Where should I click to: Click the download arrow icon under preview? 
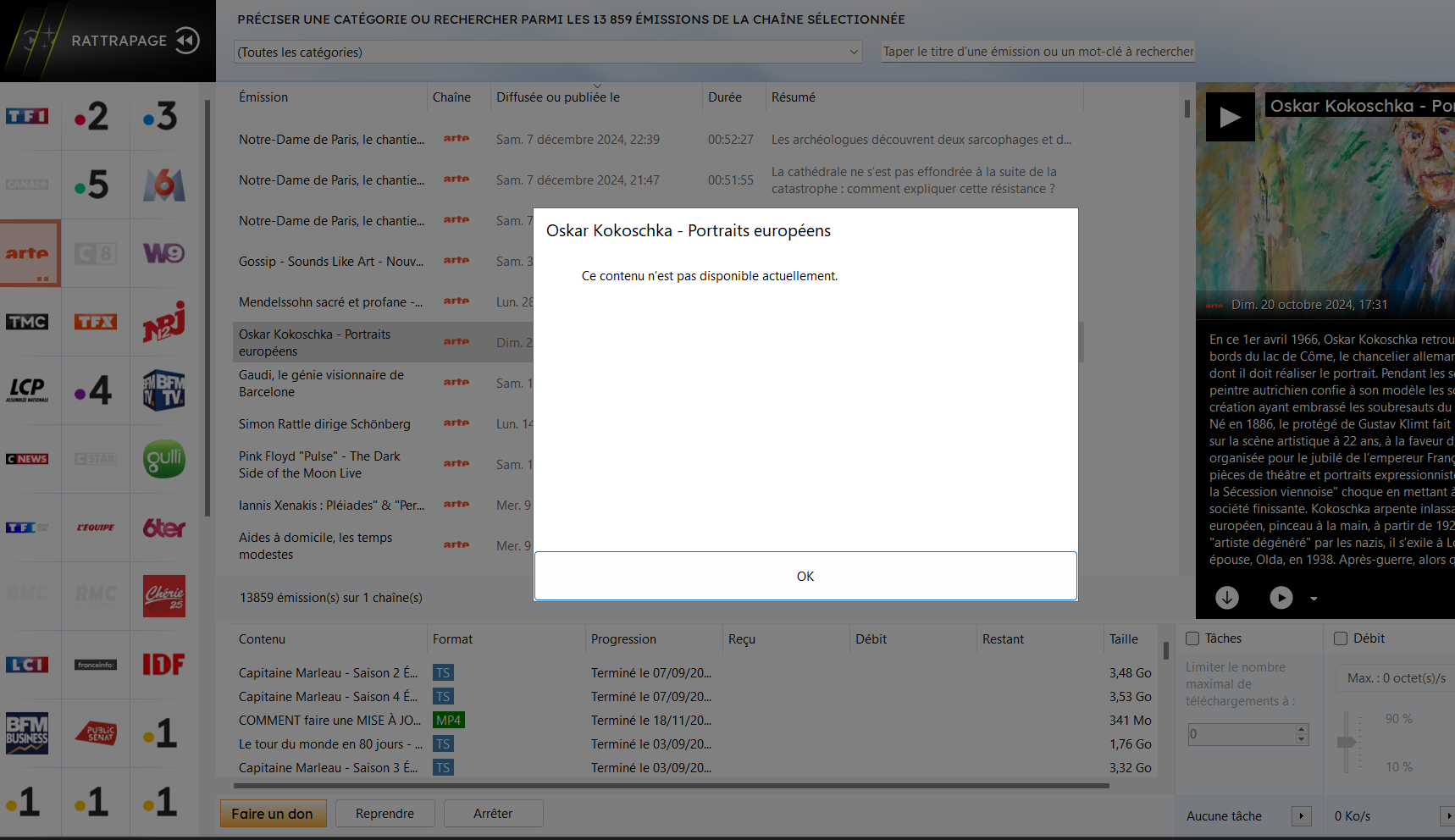coord(1227,598)
